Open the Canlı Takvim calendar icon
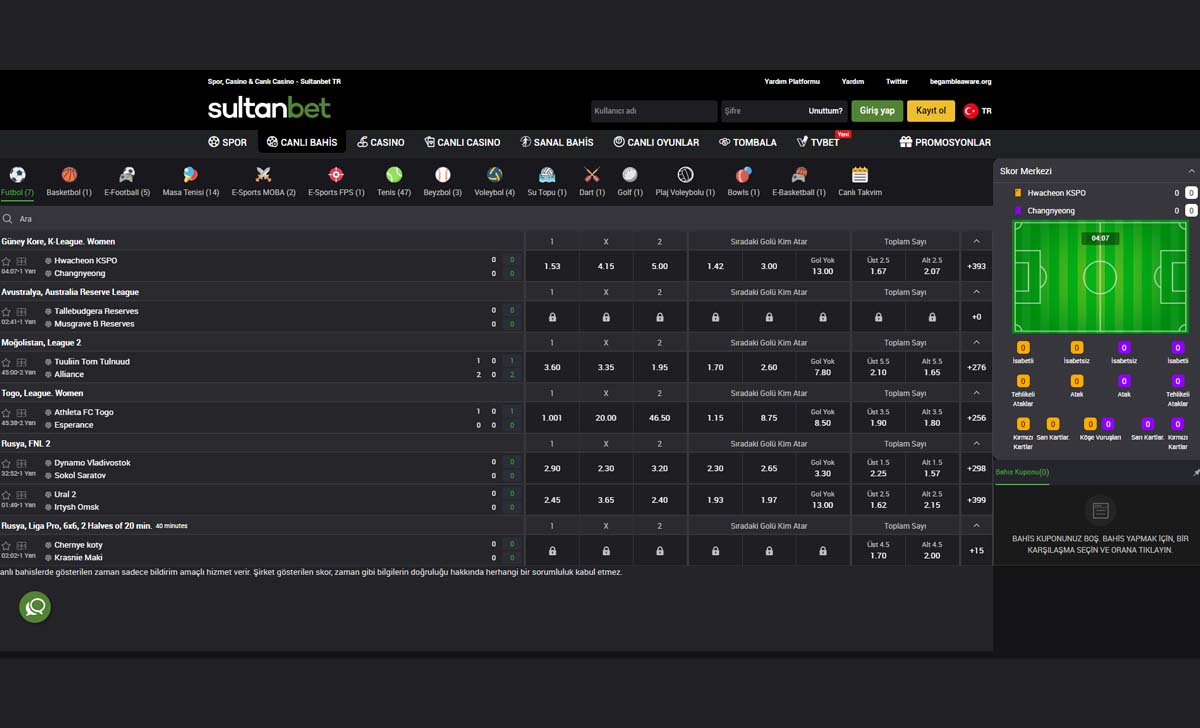This screenshot has height=728, width=1200. click(x=860, y=174)
